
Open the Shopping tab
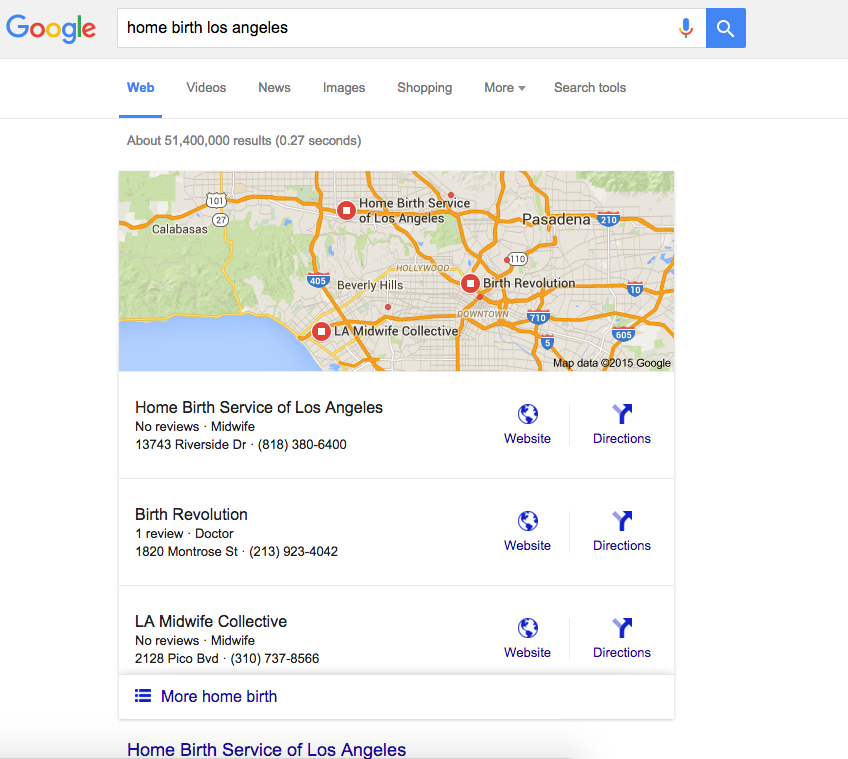(x=425, y=88)
